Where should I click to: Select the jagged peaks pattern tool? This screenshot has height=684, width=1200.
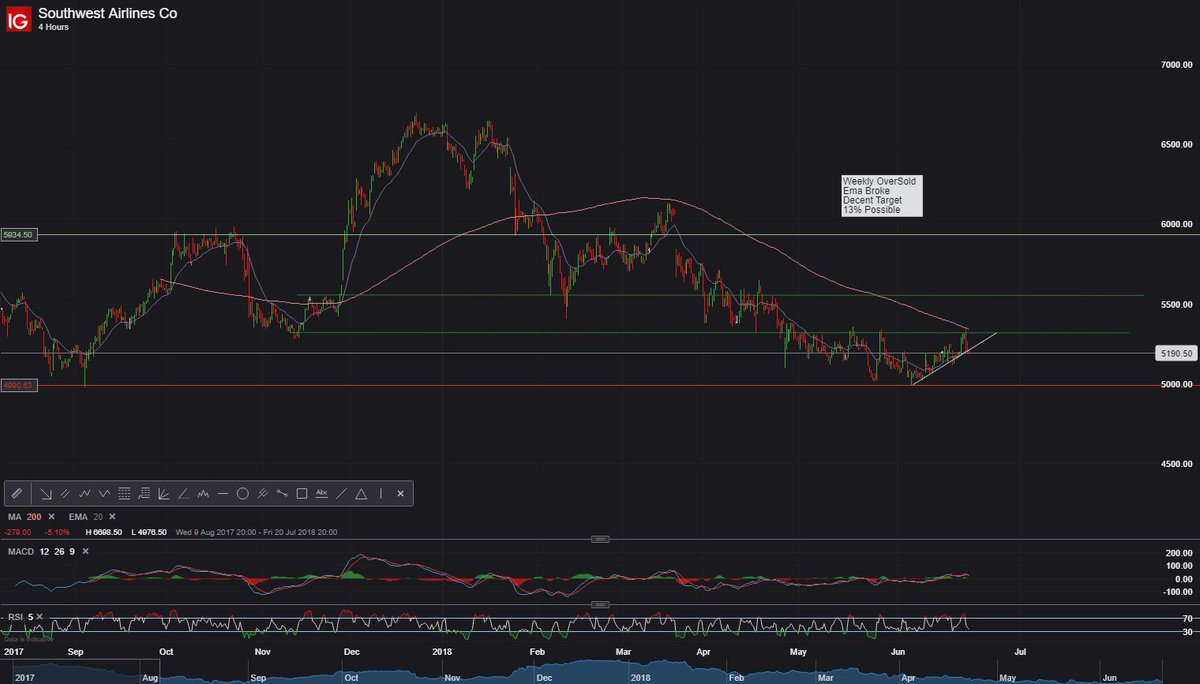pyautogui.click(x=203, y=494)
